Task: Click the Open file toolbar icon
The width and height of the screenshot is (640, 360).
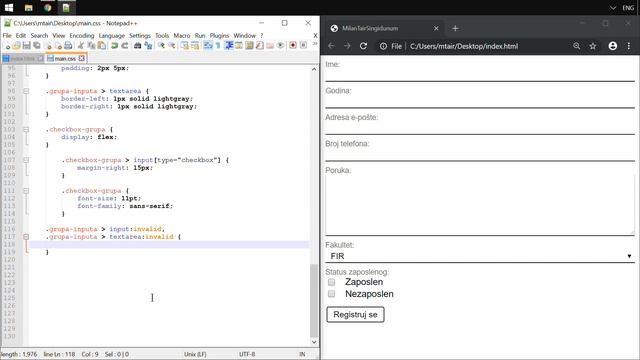Action: coord(16,45)
